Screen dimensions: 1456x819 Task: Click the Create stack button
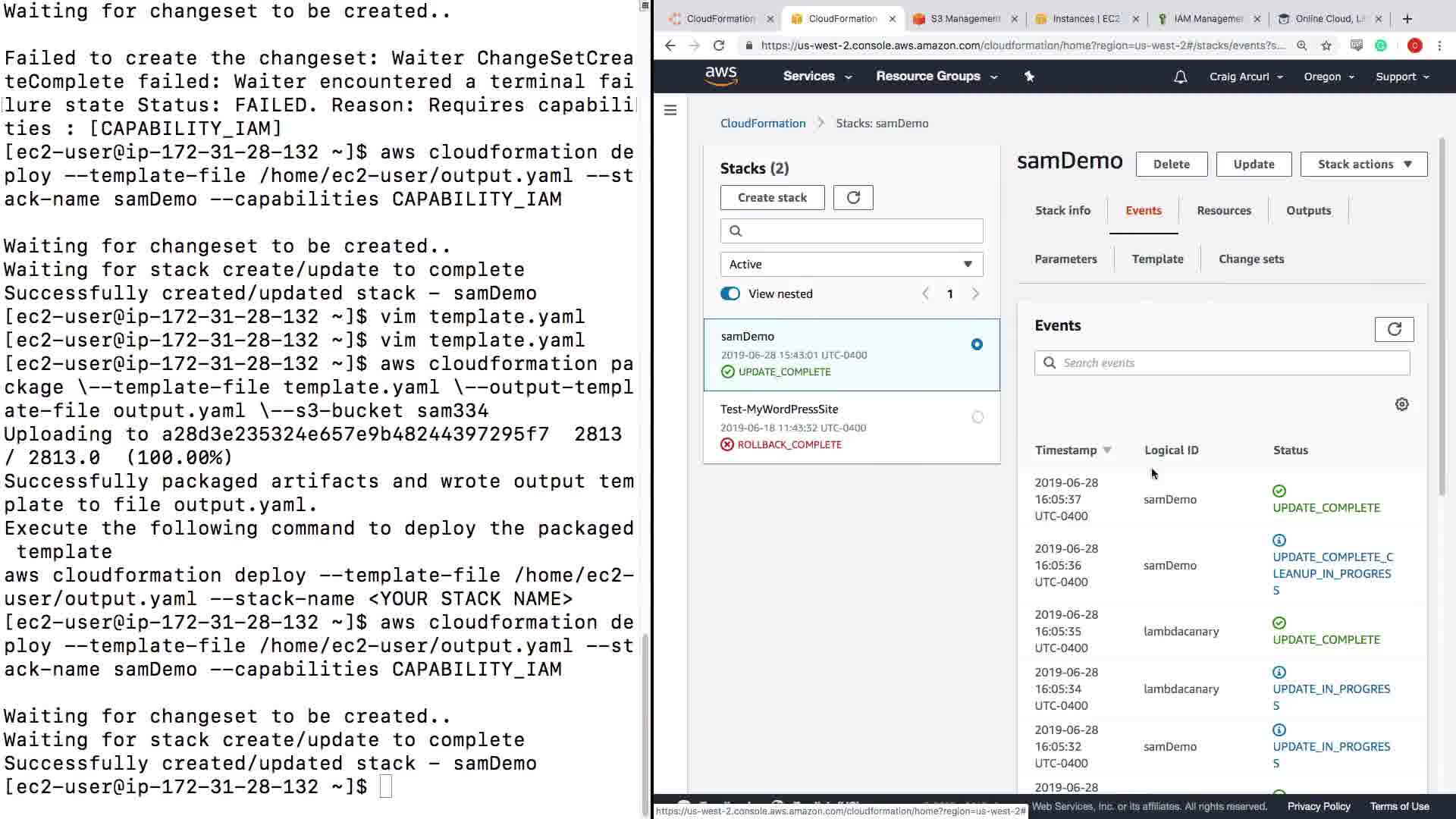[x=772, y=198]
